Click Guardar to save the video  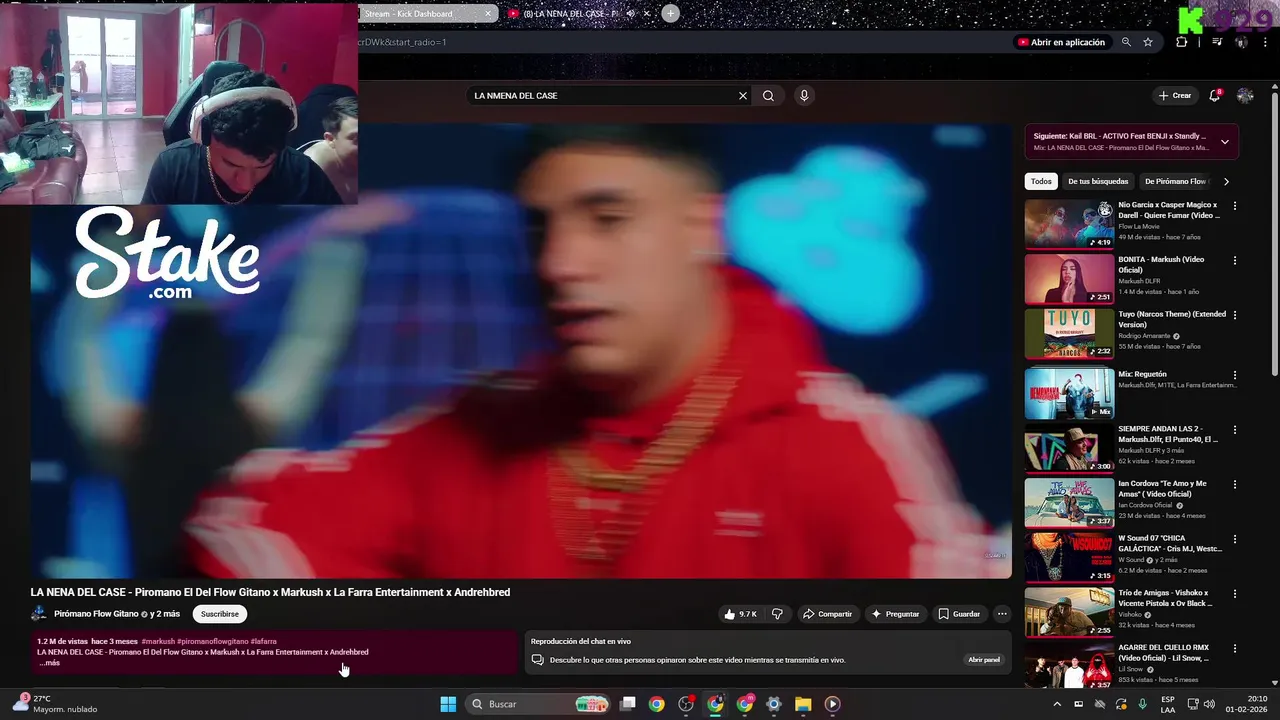click(959, 614)
